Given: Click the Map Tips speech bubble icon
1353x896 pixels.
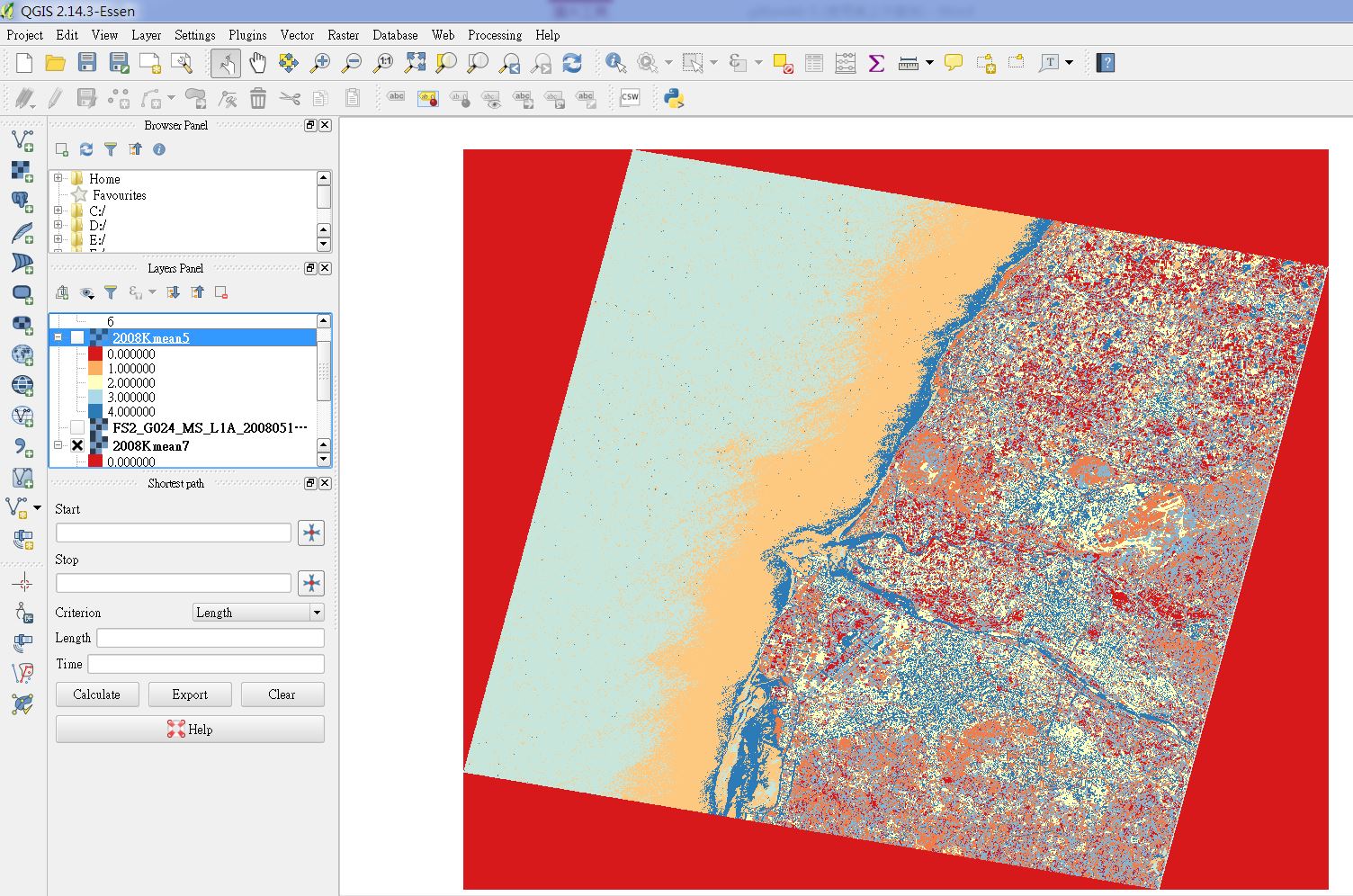Looking at the screenshot, I should pyautogui.click(x=954, y=63).
